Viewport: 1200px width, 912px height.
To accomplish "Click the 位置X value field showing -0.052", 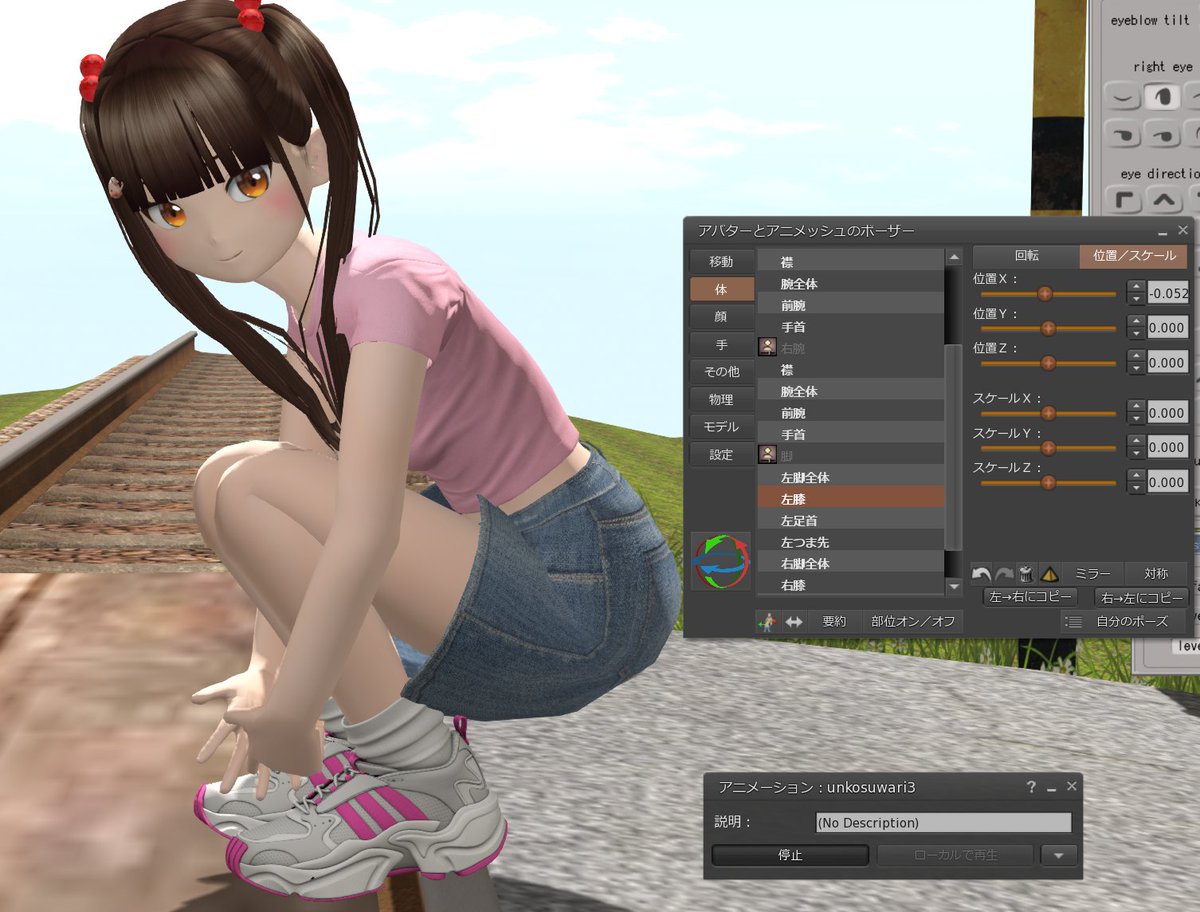I will [x=1167, y=293].
